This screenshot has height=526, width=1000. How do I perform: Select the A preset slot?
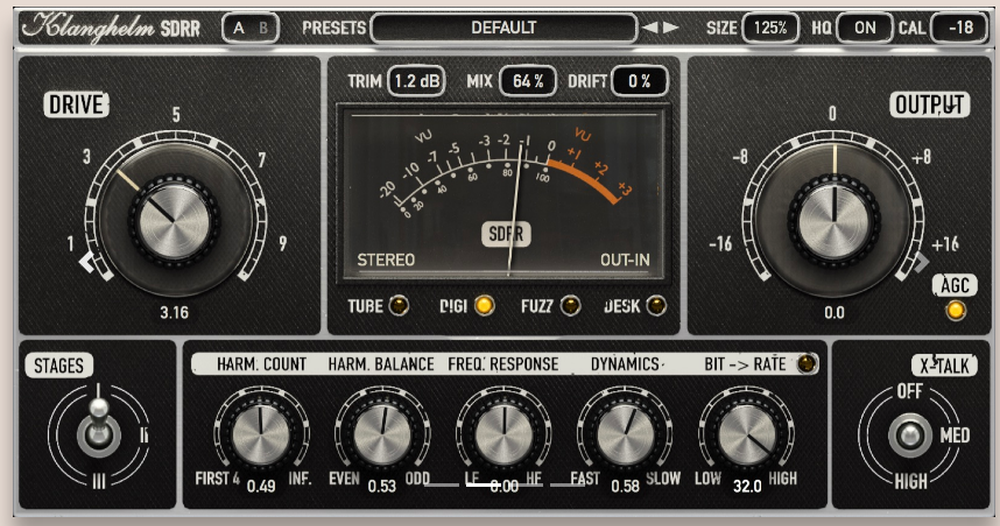(x=239, y=28)
